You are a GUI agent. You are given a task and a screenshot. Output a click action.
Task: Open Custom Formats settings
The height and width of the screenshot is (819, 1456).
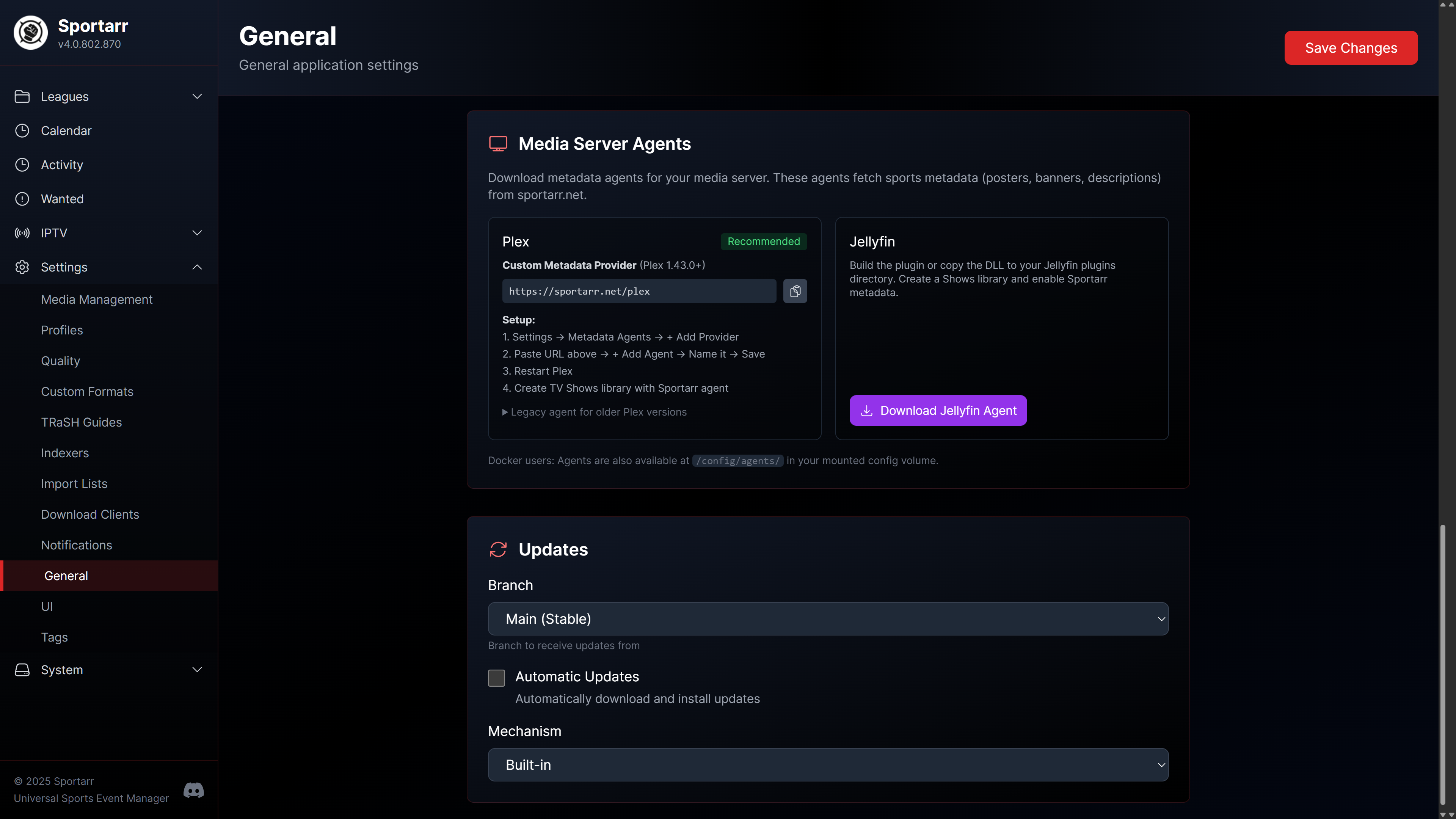pyautogui.click(x=87, y=392)
